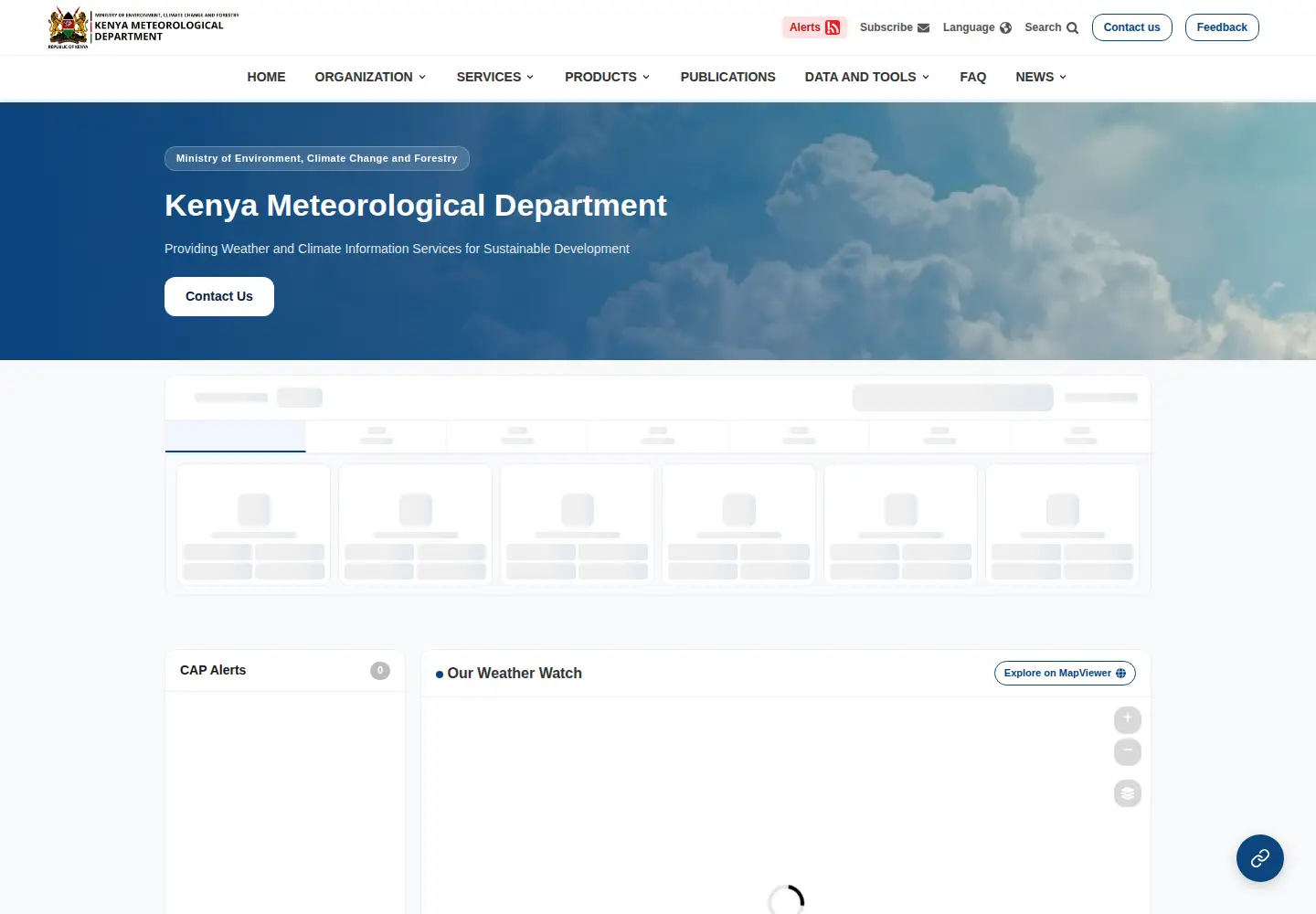Click the Kenya Meteorological Department hero title
The image size is (1316, 914).
tap(416, 206)
